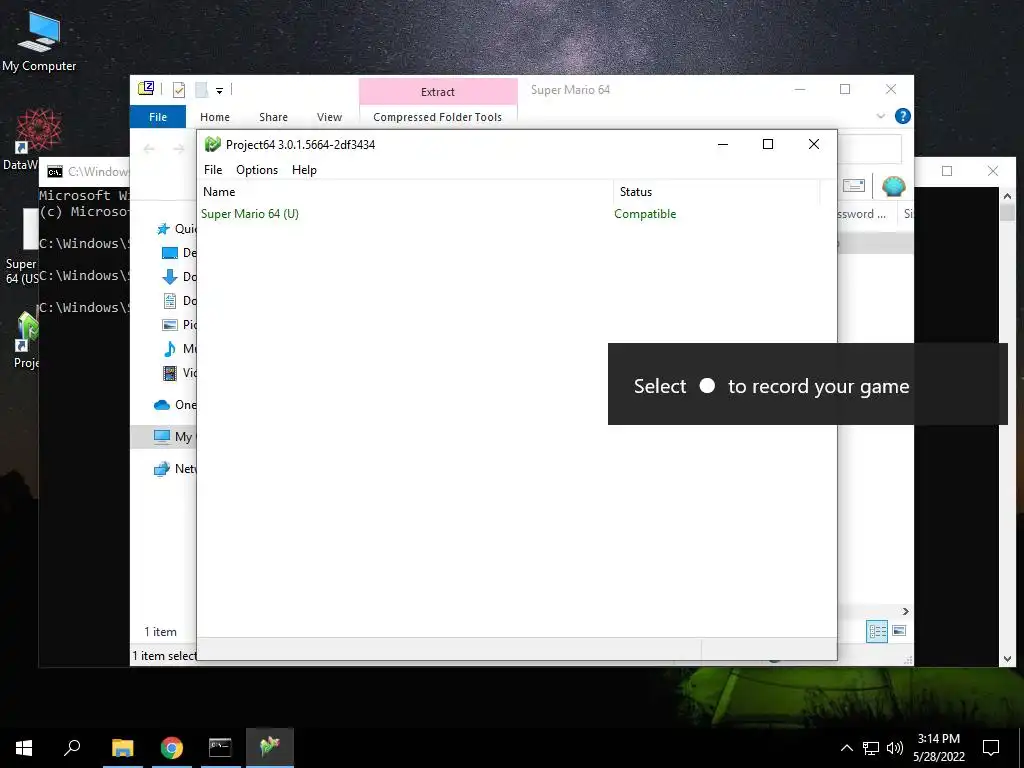Screen dimensions: 1024x768
Task: Select Videos film icon in navigation pane
Action: coord(170,373)
